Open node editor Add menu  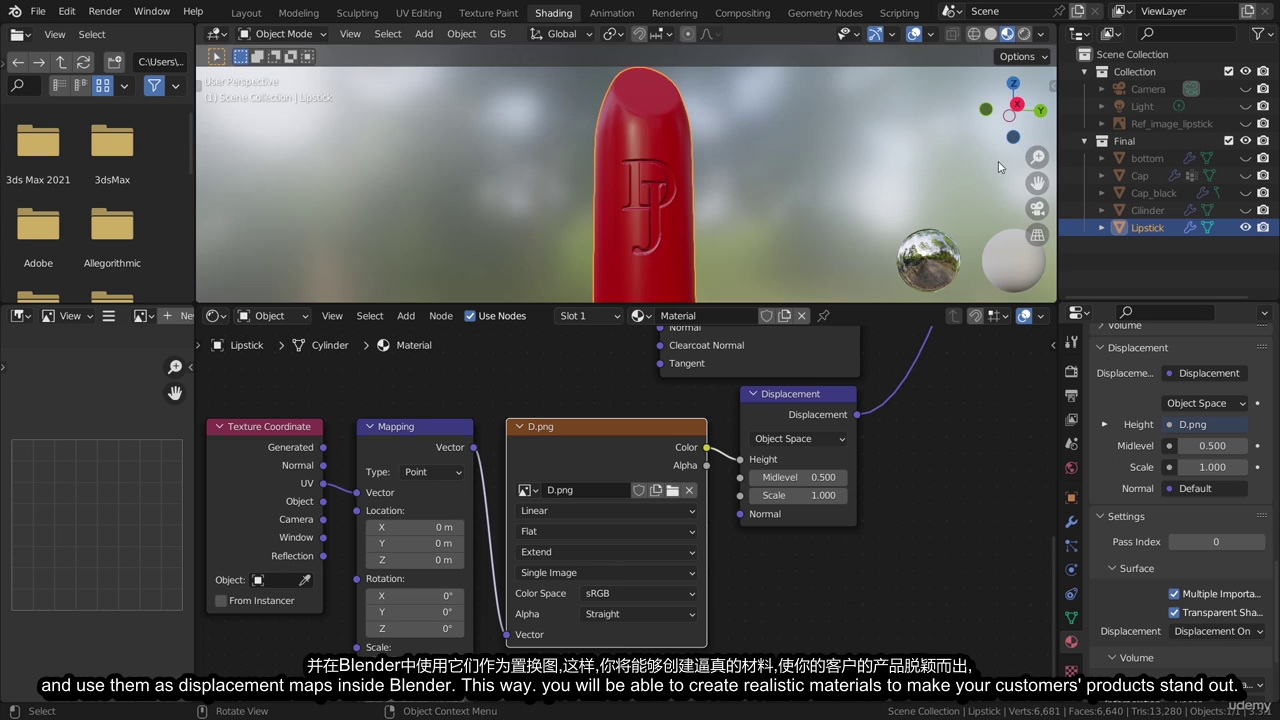click(x=406, y=316)
